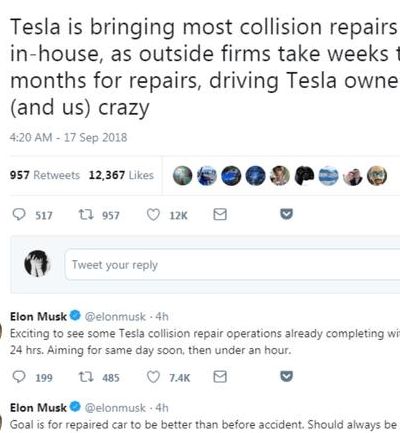Open the 4:20 AM - 17 Sep 2018 timestamp

(68, 137)
